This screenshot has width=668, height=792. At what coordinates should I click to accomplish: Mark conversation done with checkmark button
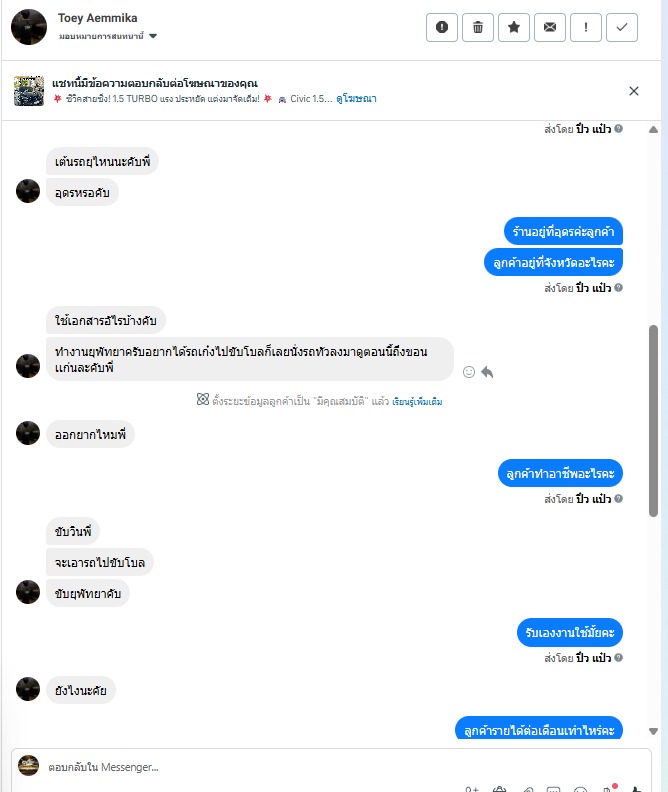[622, 27]
